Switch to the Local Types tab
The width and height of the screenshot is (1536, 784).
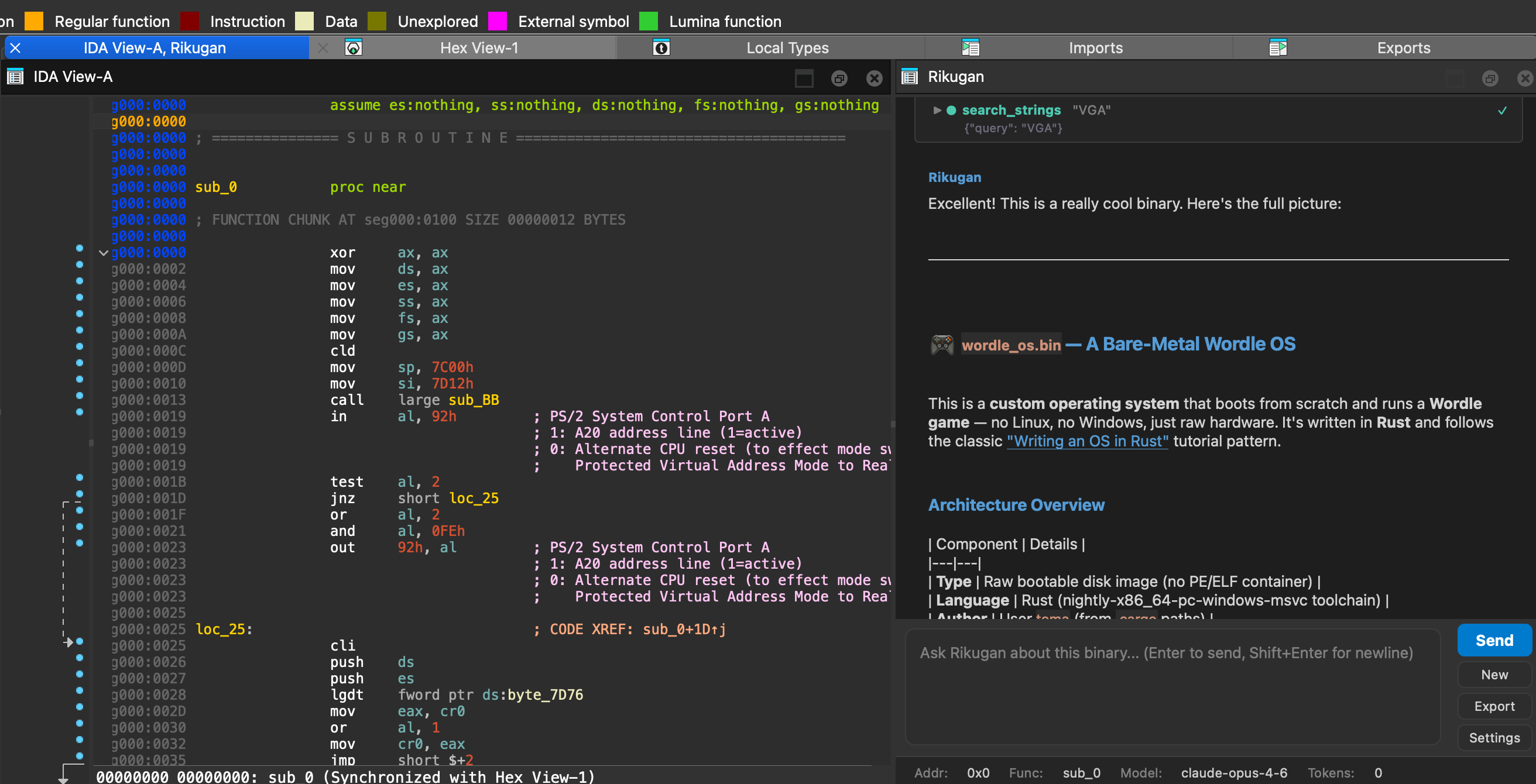coord(787,48)
